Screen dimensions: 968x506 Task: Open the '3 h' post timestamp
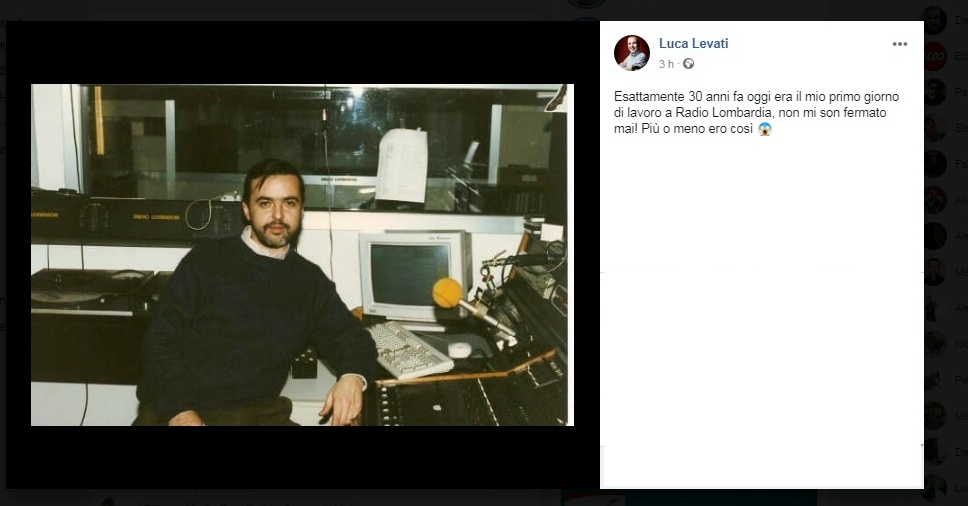666,64
